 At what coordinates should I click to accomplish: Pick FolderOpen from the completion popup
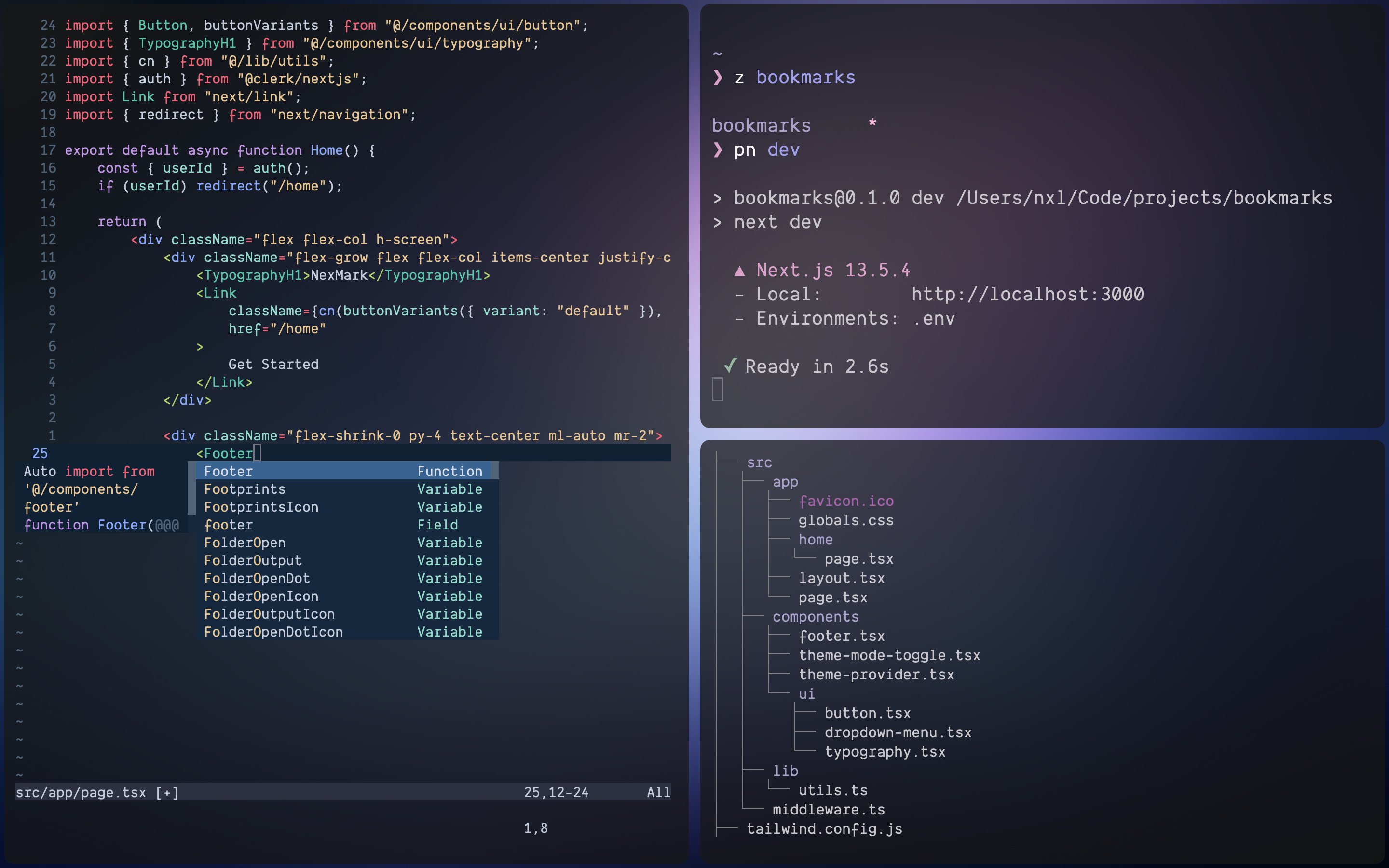point(245,542)
